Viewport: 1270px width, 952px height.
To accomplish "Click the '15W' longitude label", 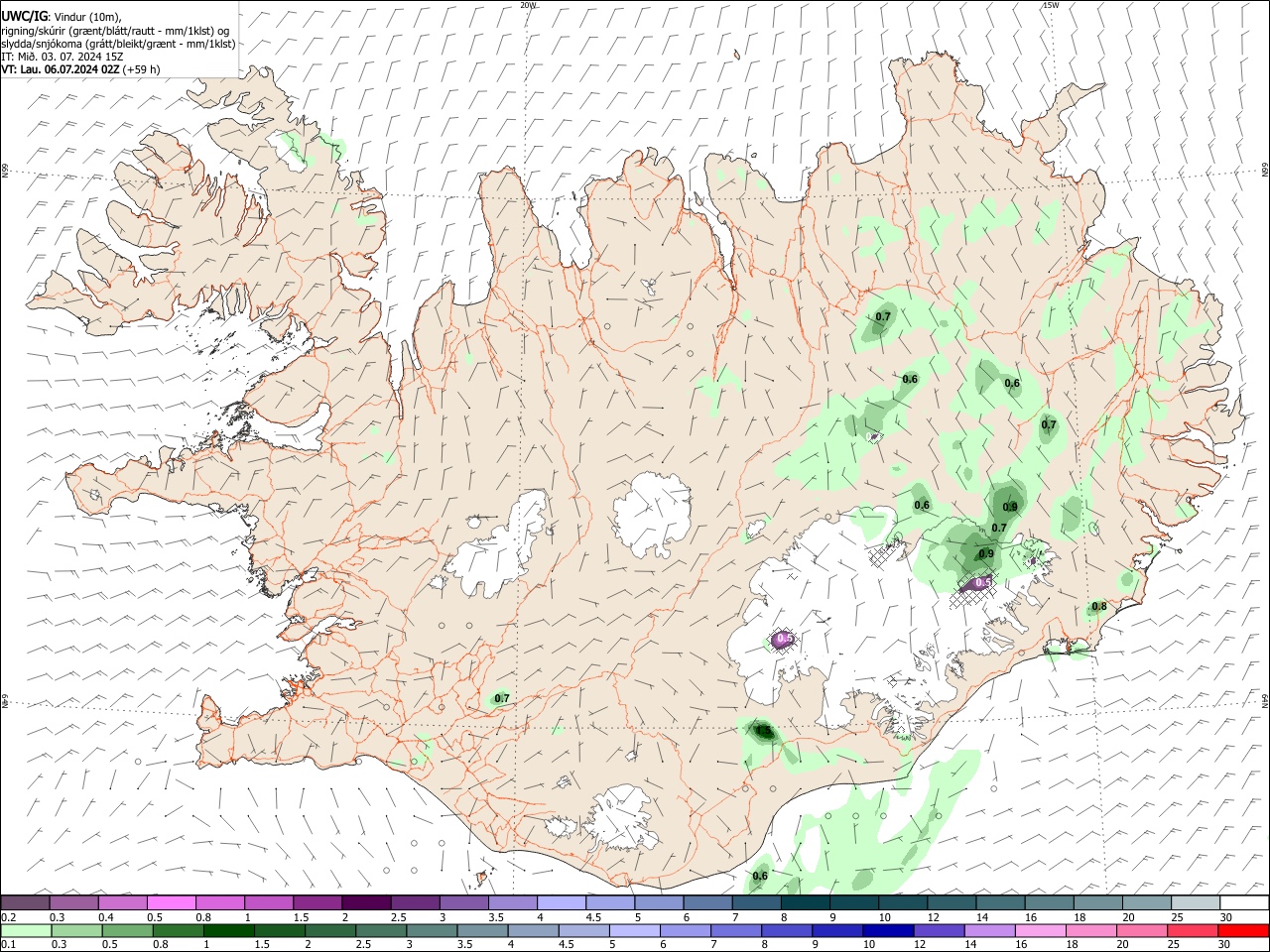I will (x=1051, y=5).
